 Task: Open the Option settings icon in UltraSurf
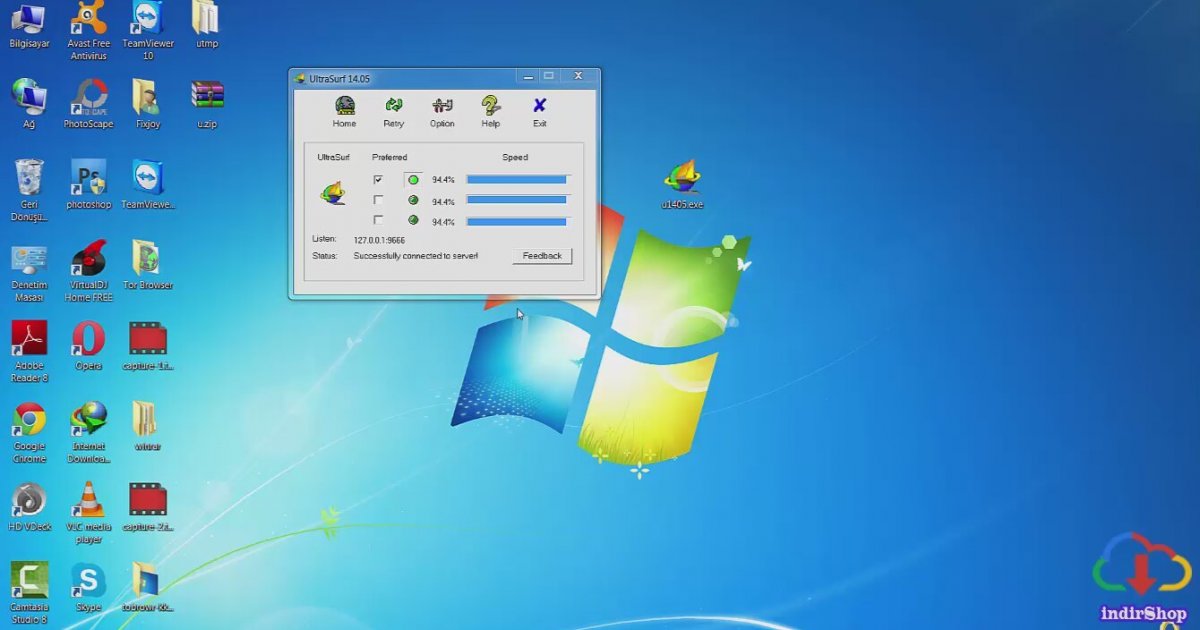442,106
